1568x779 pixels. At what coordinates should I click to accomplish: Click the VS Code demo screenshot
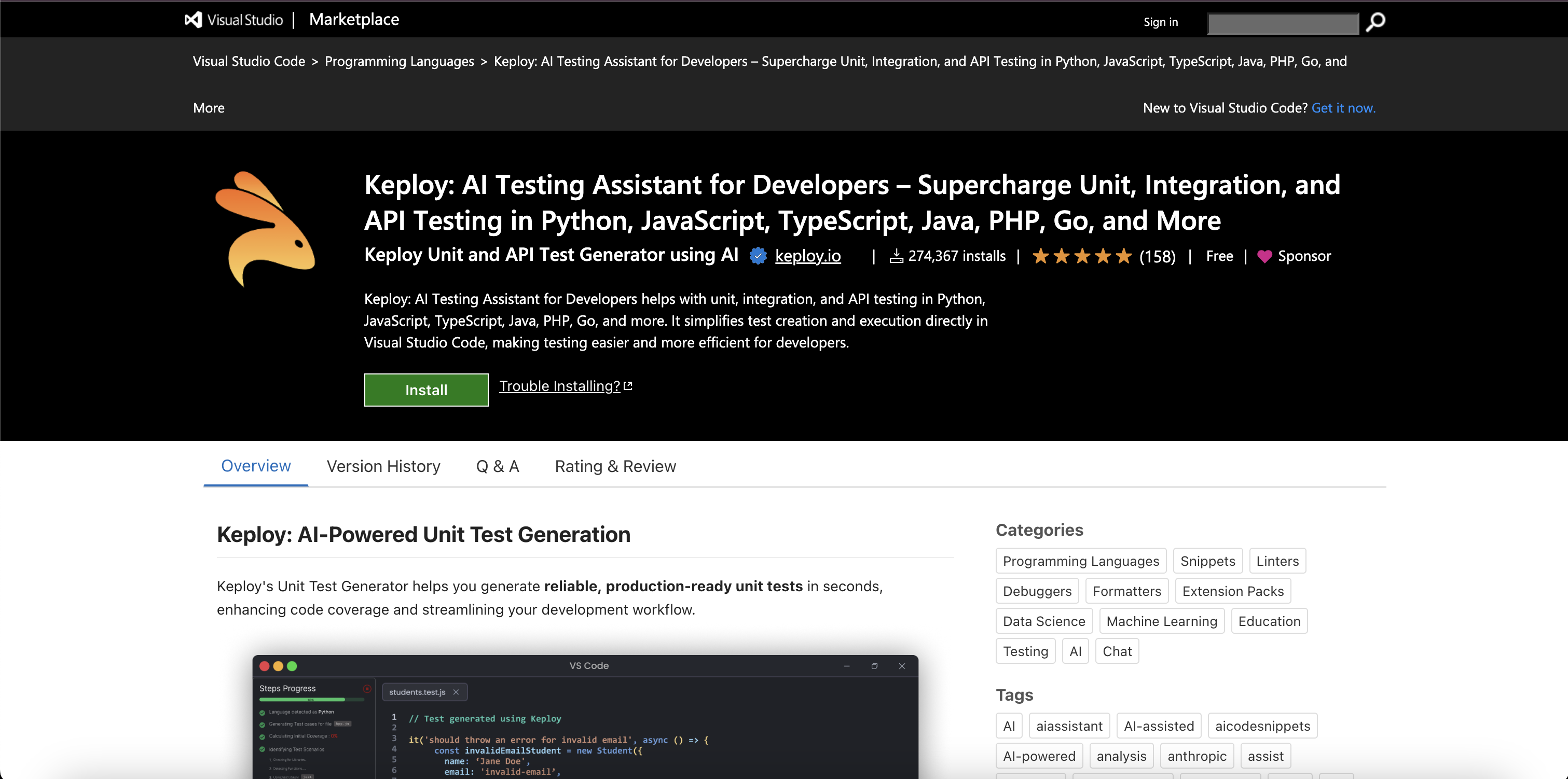585,717
